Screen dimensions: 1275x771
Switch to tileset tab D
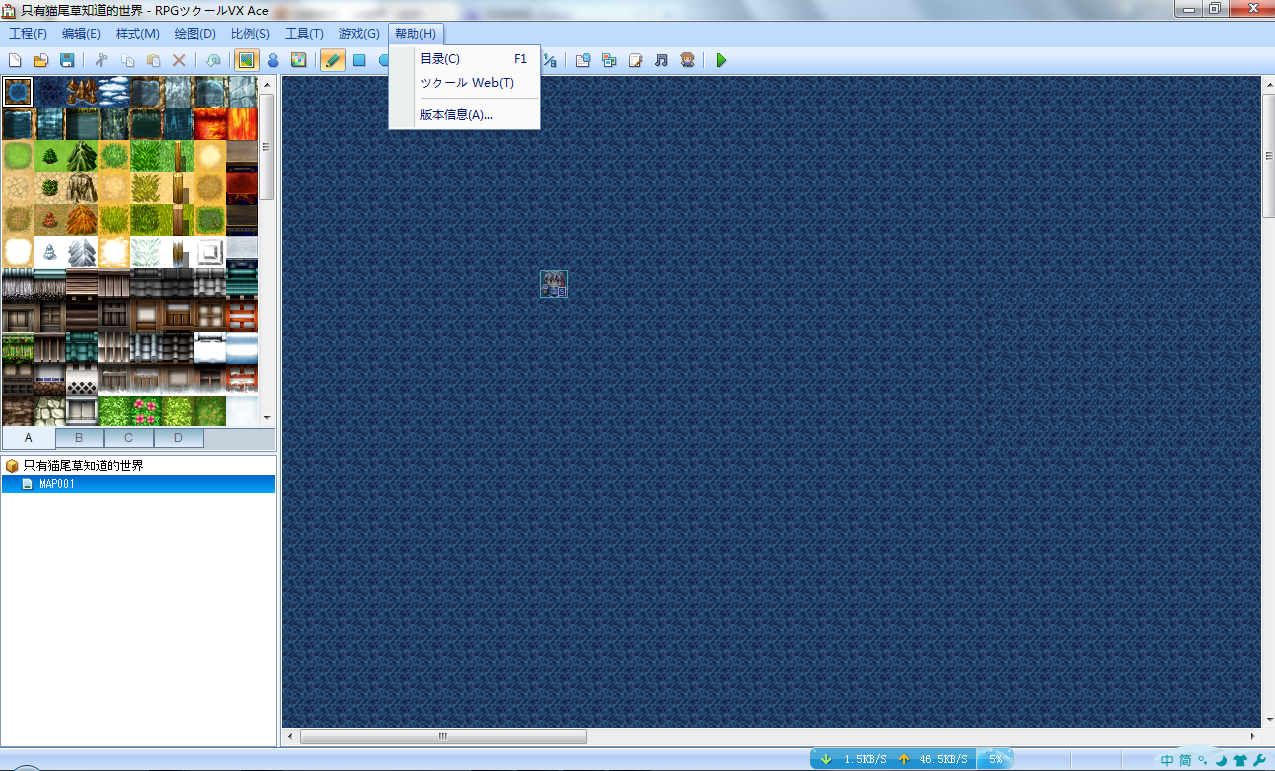(178, 438)
